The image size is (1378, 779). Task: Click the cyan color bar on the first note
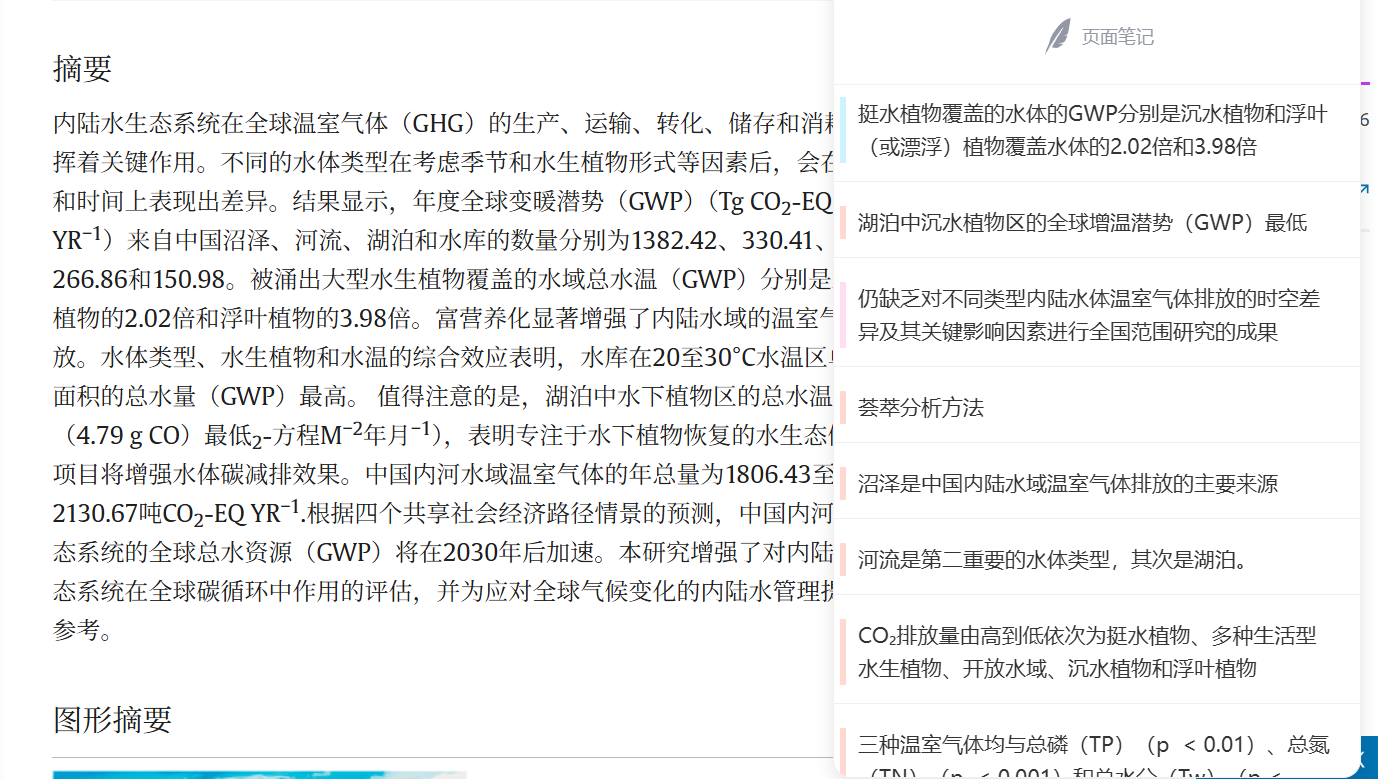click(x=843, y=130)
